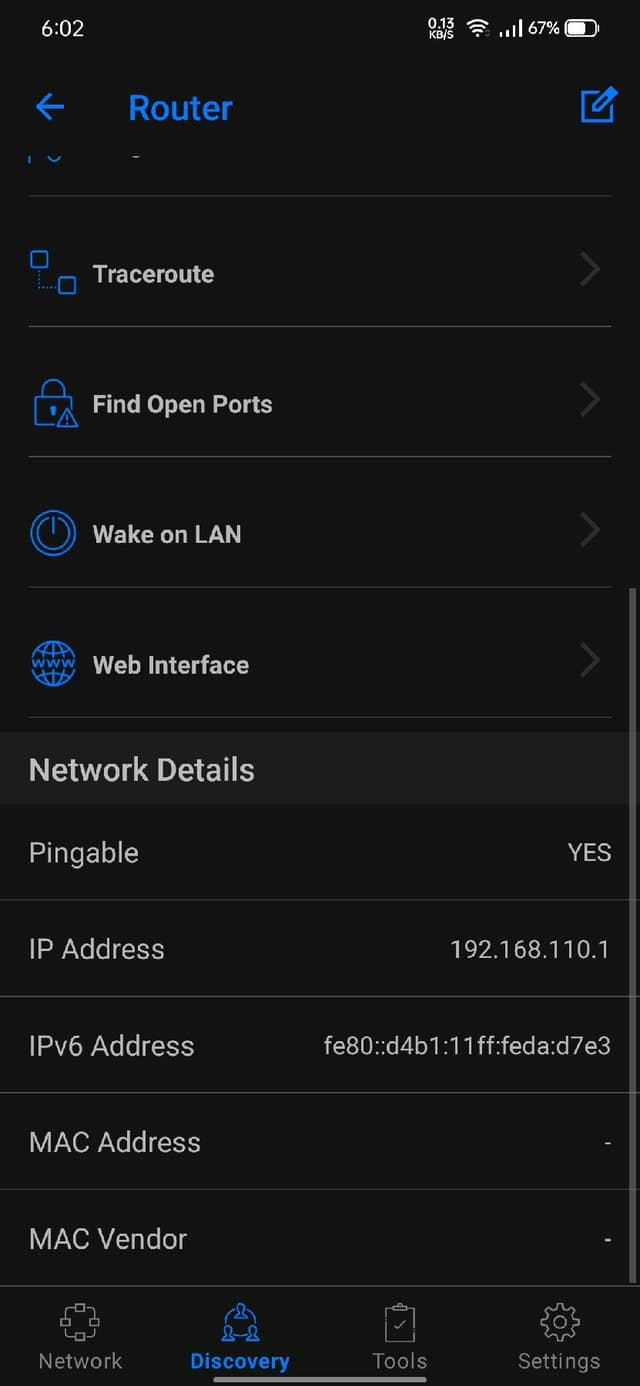Tap the back arrow icon
Image resolution: width=640 pixels, height=1386 pixels.
click(x=50, y=107)
